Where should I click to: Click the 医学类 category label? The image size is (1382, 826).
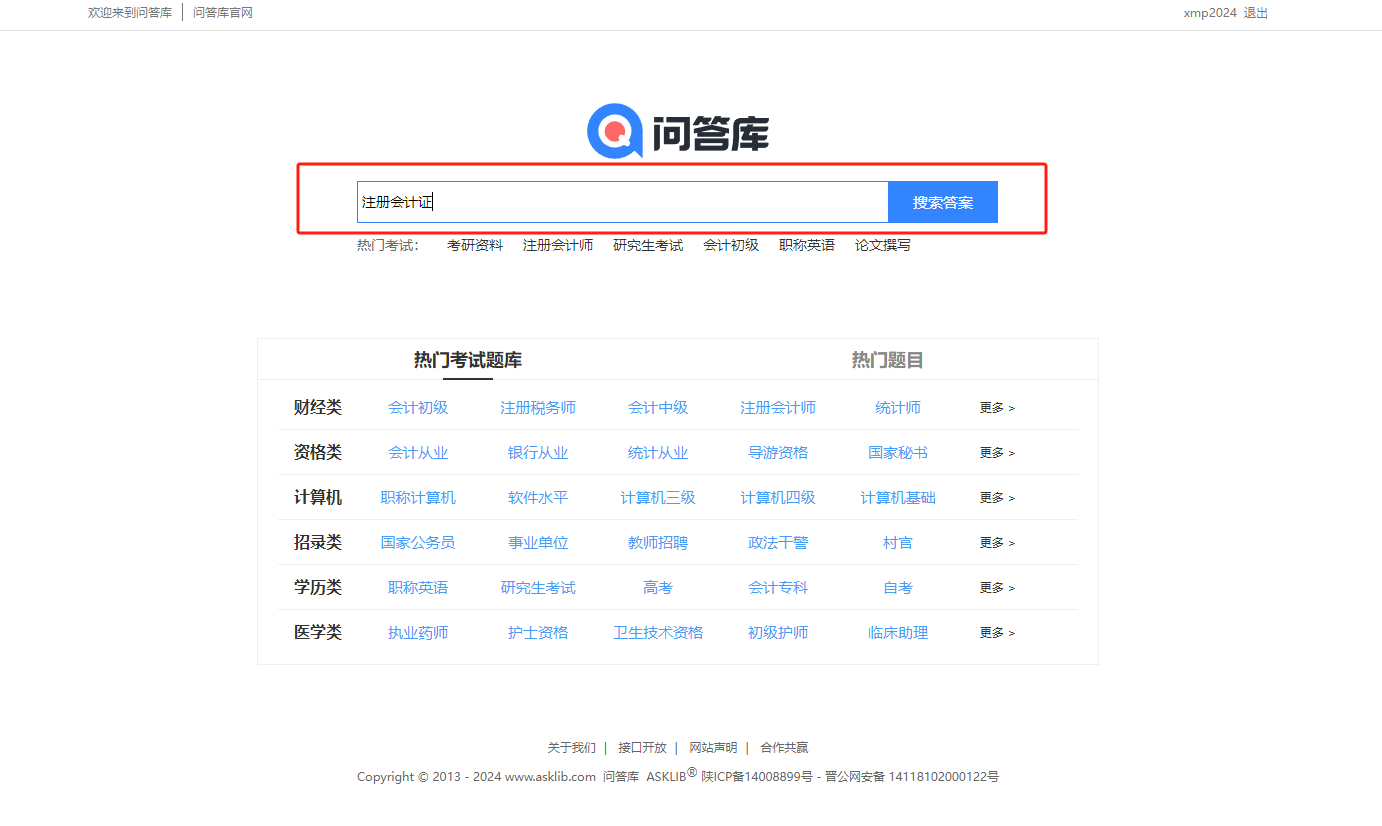click(318, 632)
